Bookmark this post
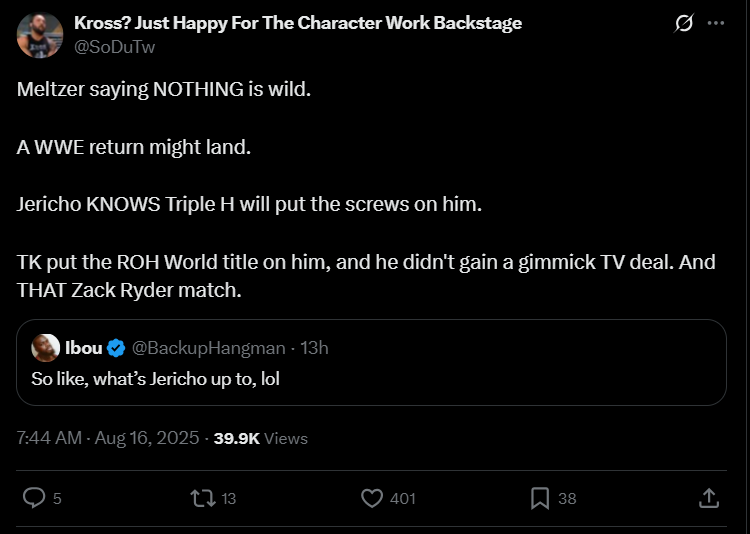 coord(540,497)
